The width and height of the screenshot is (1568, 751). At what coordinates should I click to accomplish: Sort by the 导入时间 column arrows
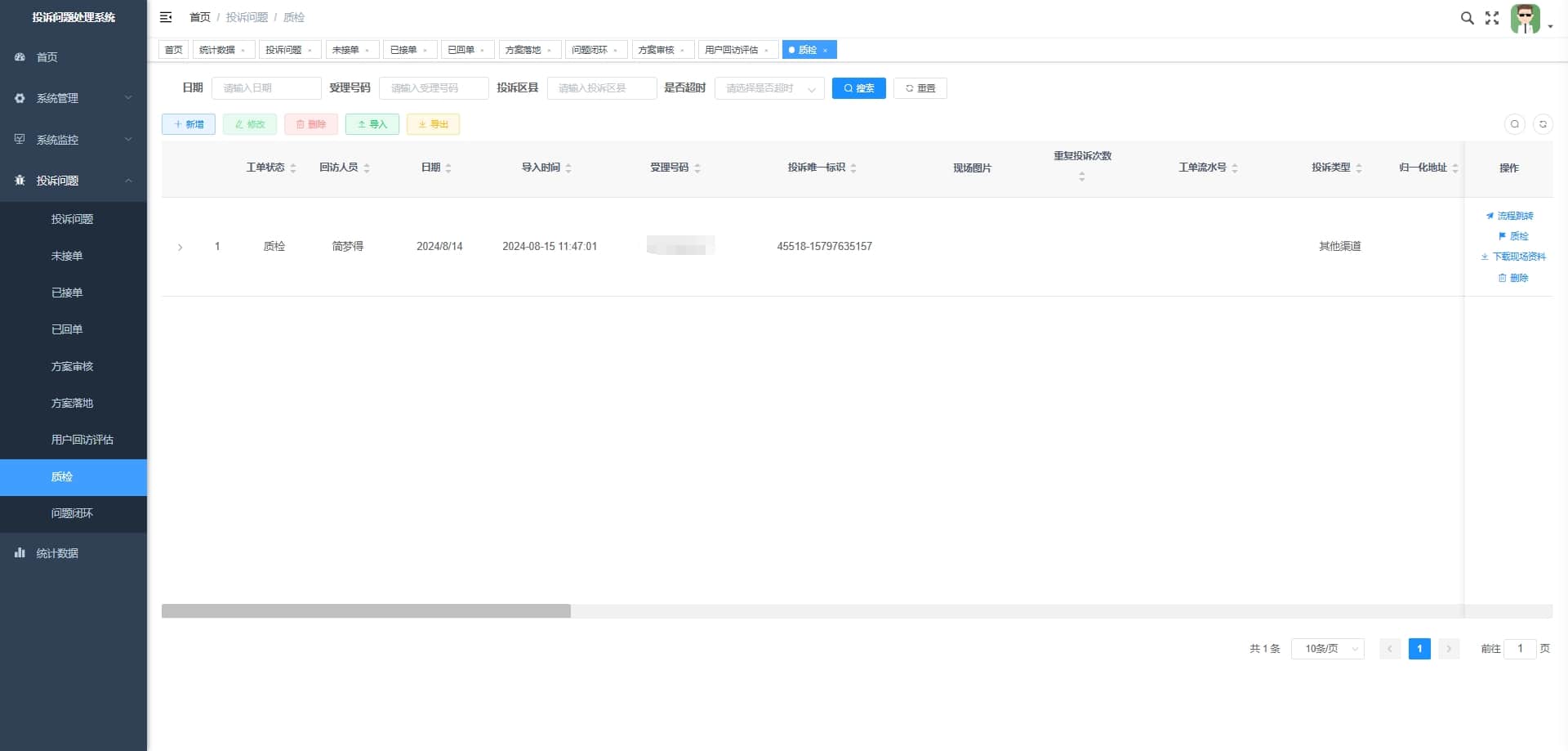pyautogui.click(x=568, y=168)
